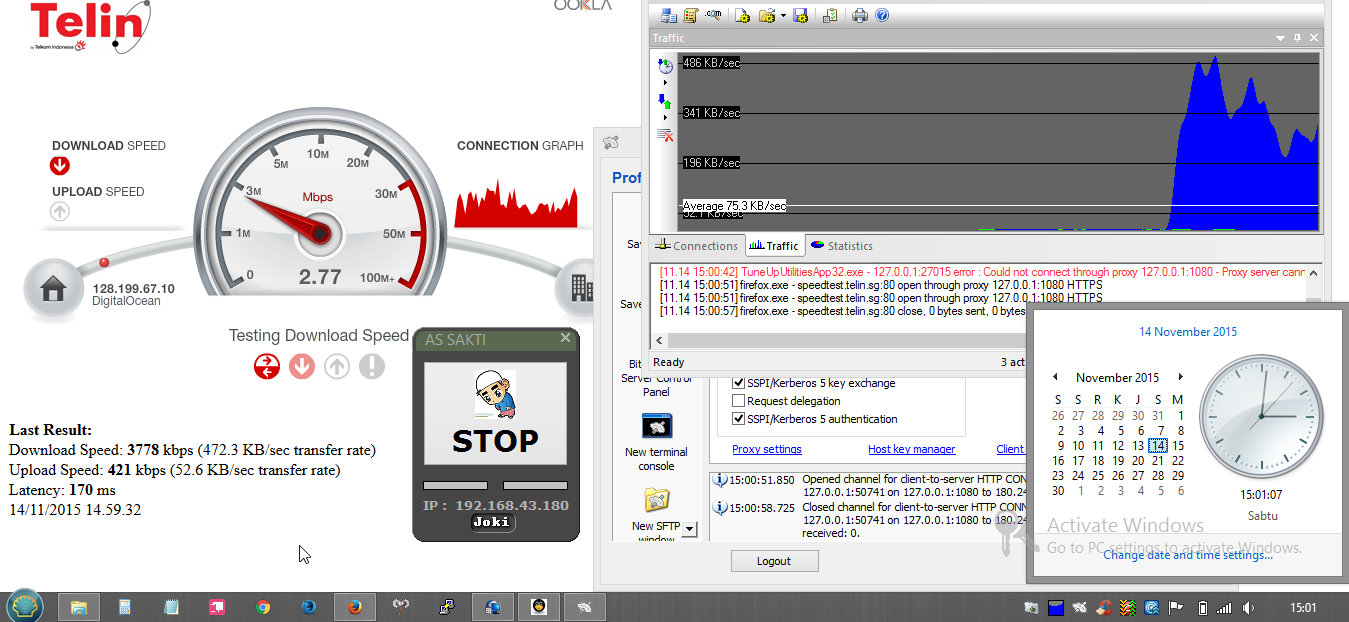This screenshot has height=622, width=1349.
Task: Click New Profile icon in Proxifier toolbar
Action: coord(742,15)
